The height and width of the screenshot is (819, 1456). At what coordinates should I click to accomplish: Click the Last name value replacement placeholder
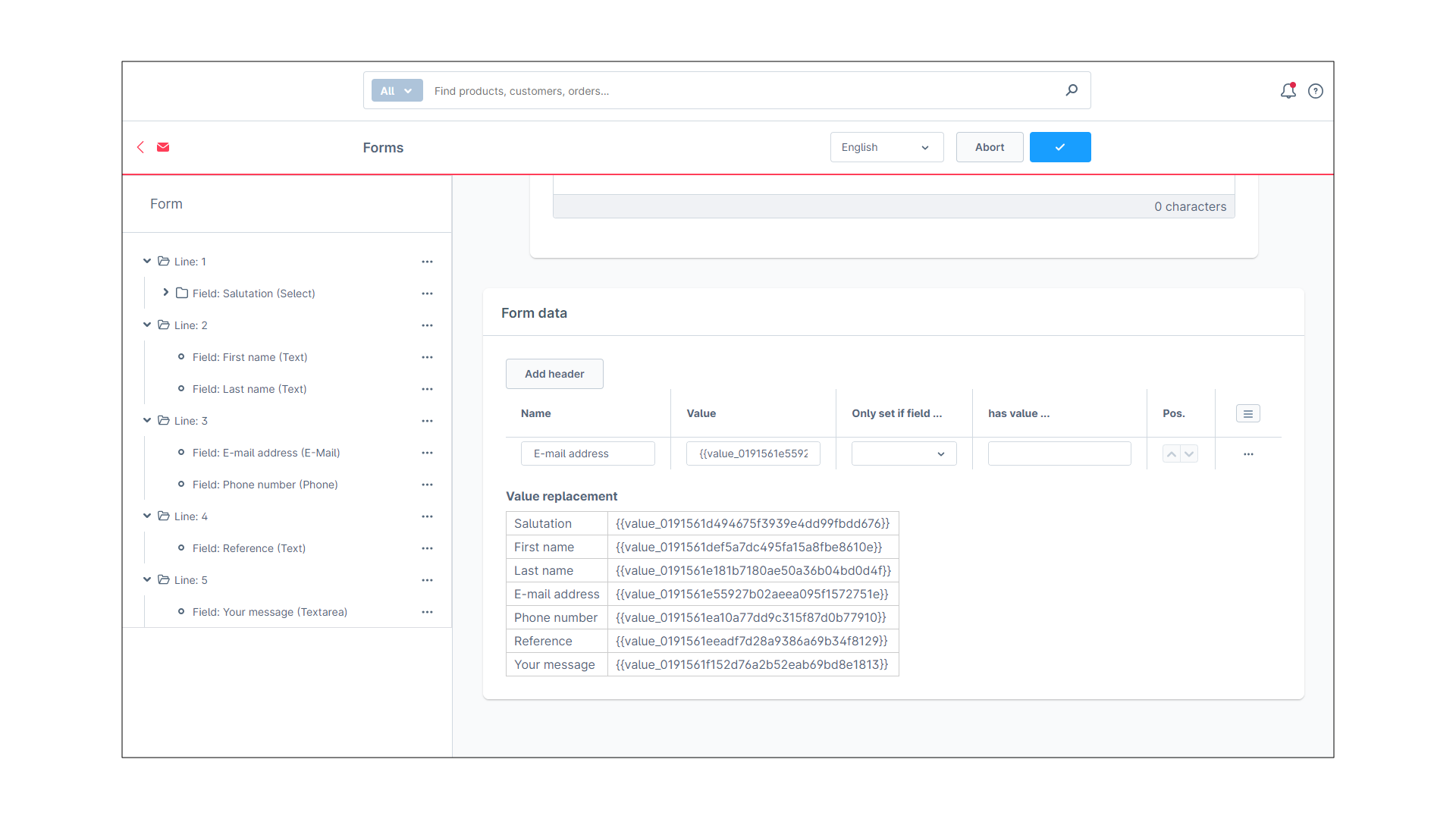(x=753, y=570)
